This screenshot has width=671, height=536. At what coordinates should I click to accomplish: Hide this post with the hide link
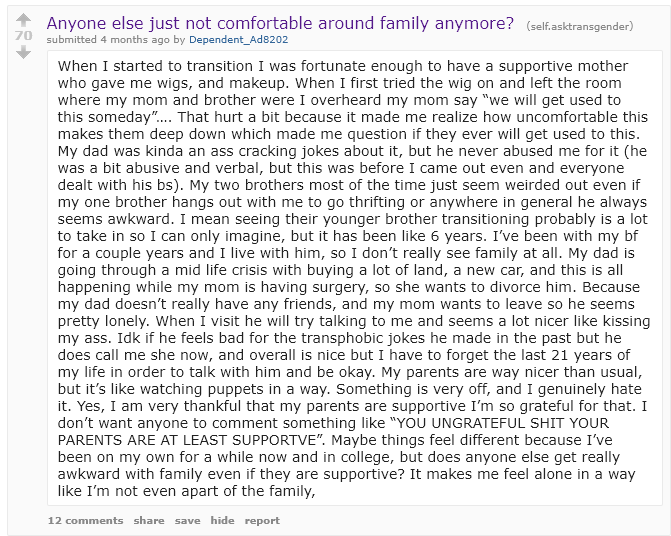click(x=222, y=520)
